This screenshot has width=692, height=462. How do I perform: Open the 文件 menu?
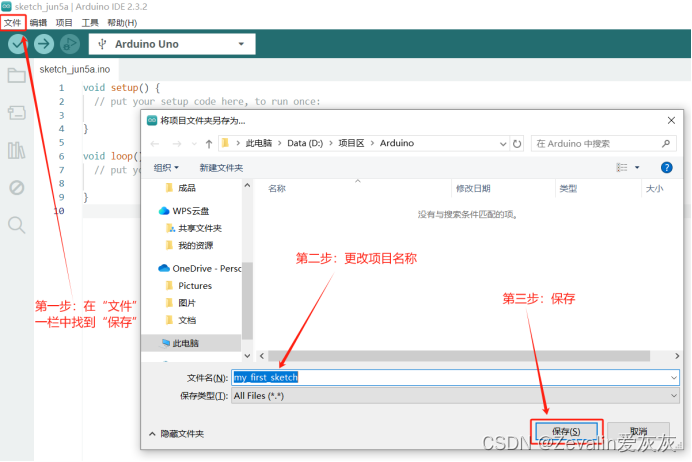pyautogui.click(x=13, y=23)
